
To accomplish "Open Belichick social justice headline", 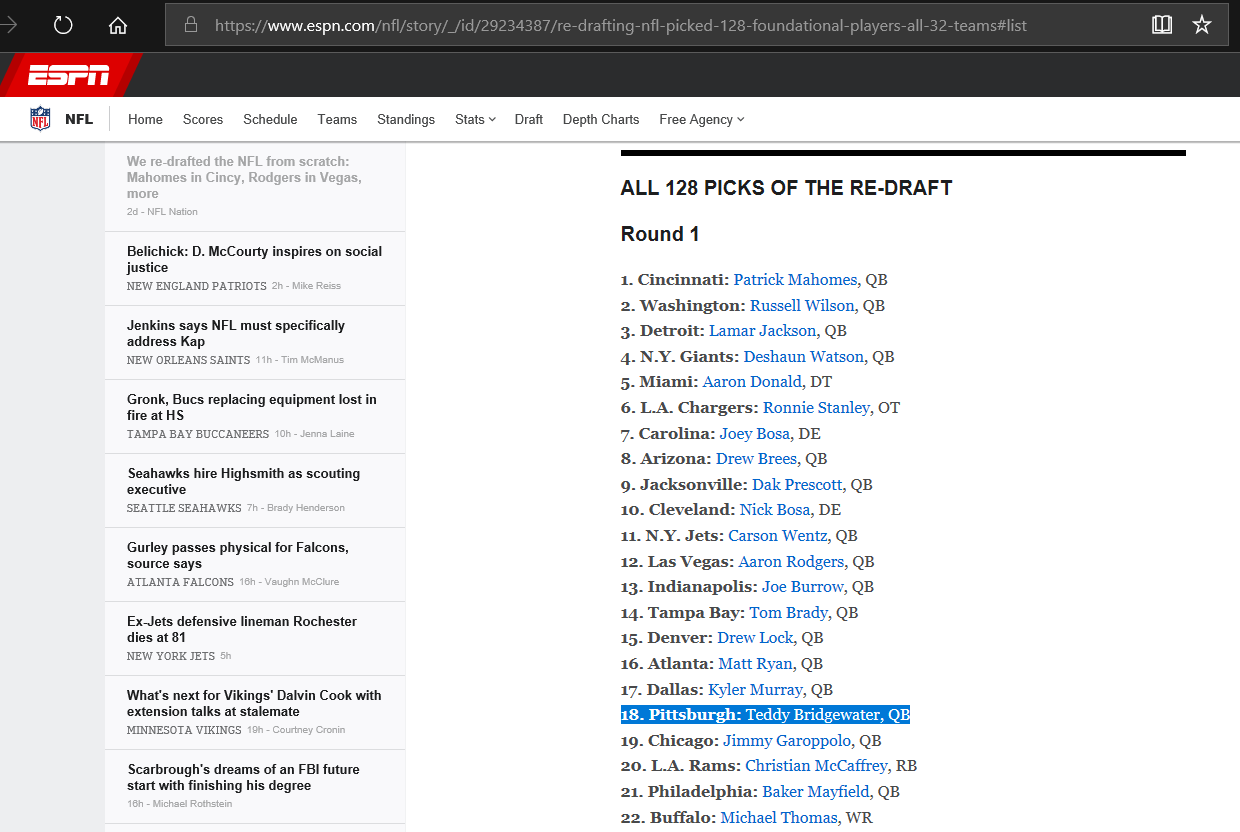I will pyautogui.click(x=254, y=259).
